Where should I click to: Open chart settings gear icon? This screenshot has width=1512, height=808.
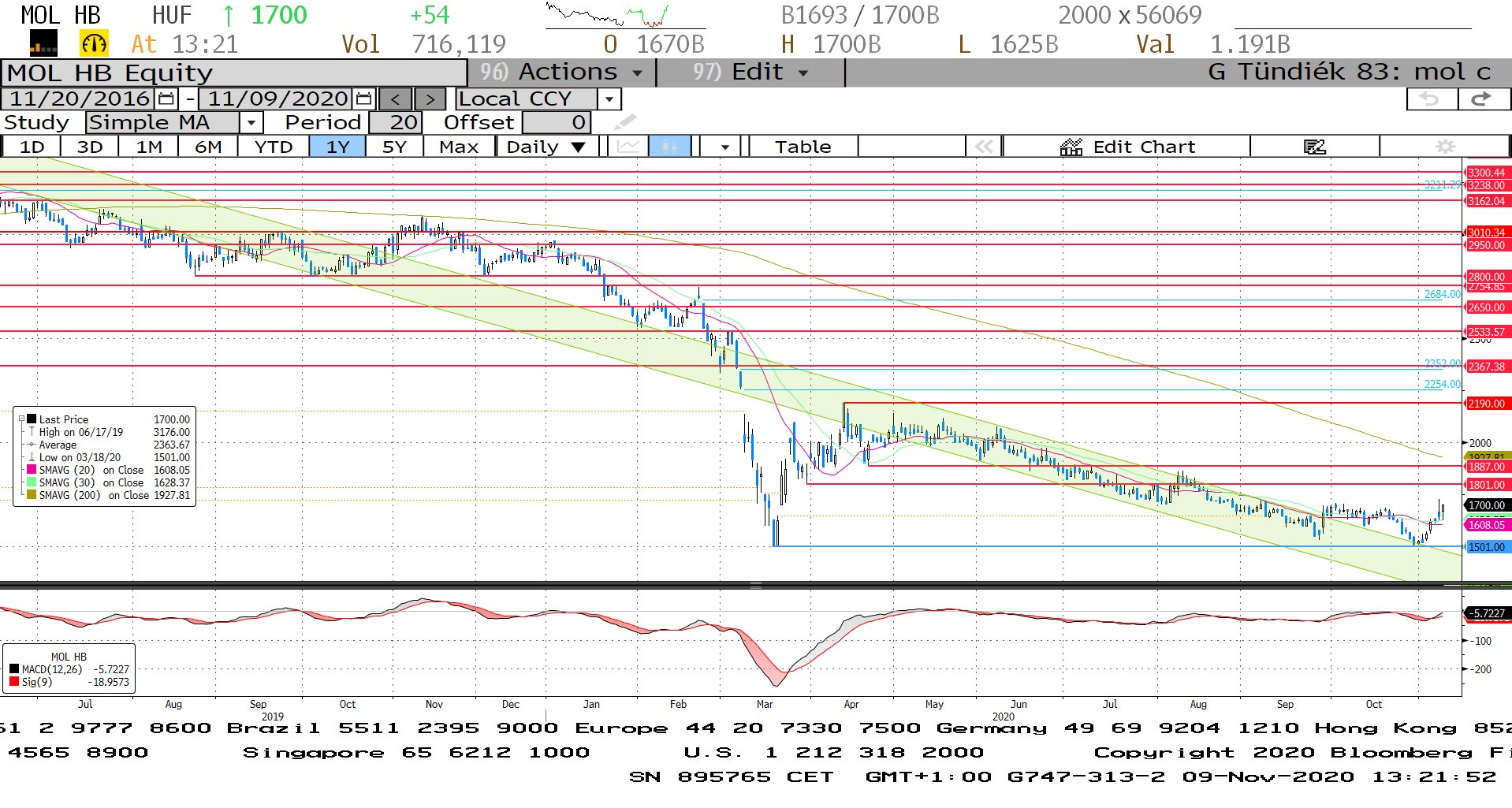[x=1445, y=147]
